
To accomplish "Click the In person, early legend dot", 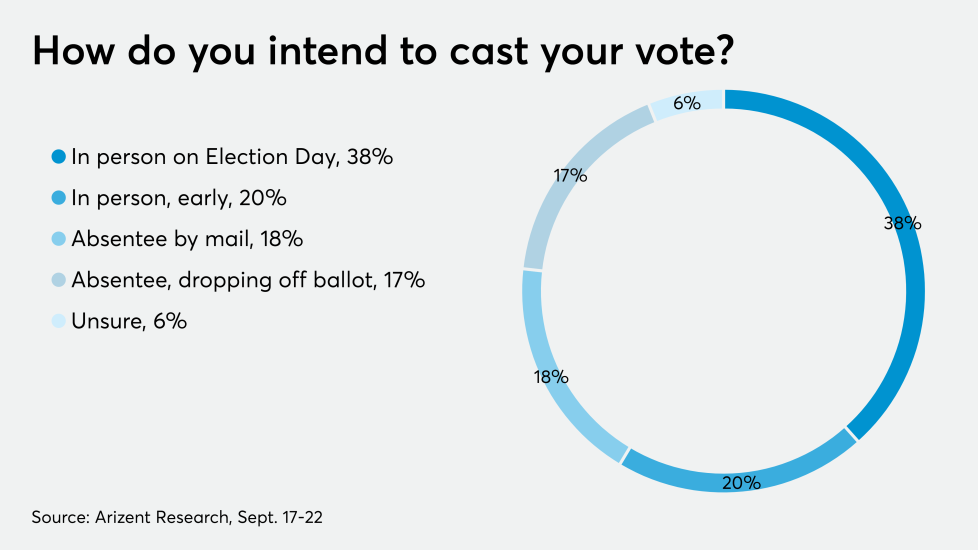I will click(x=58, y=198).
